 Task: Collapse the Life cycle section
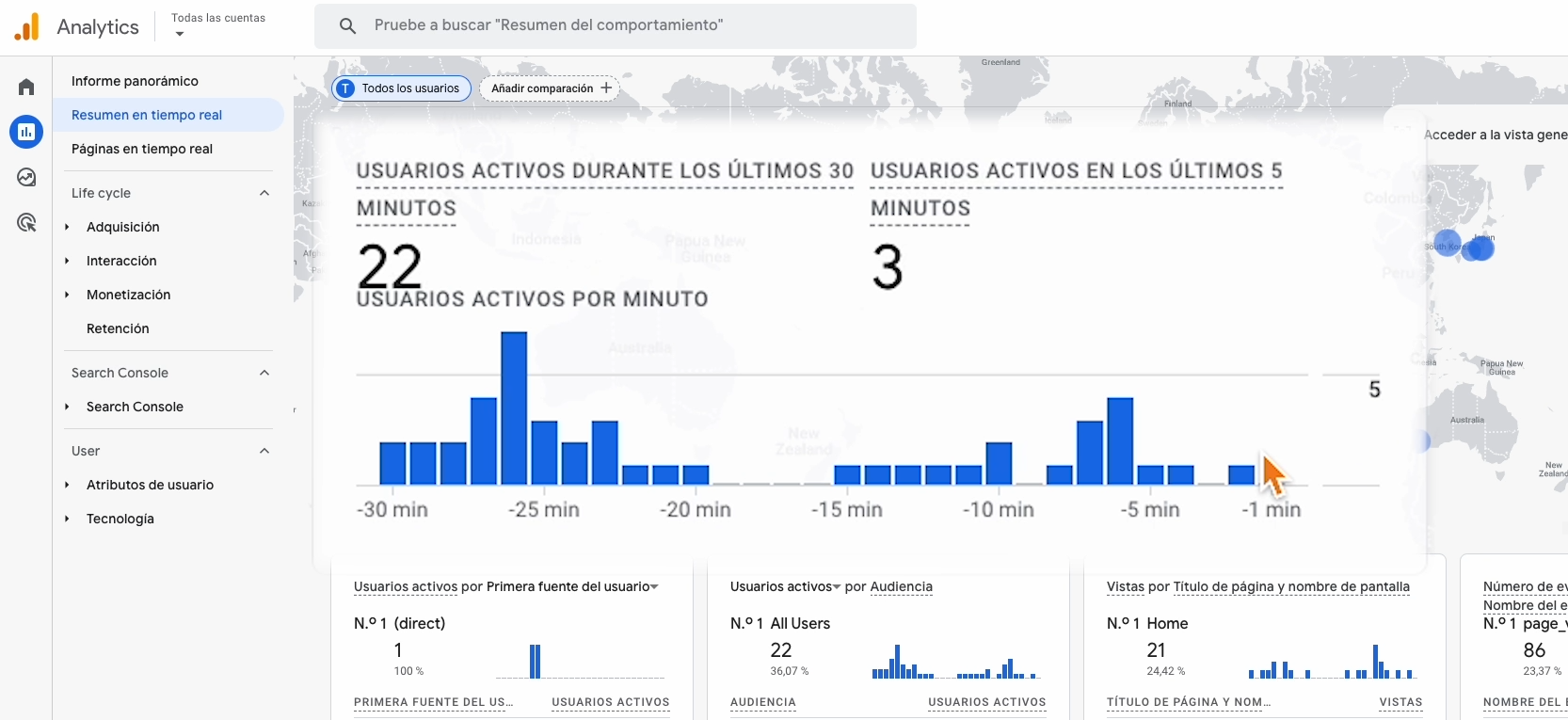click(264, 193)
